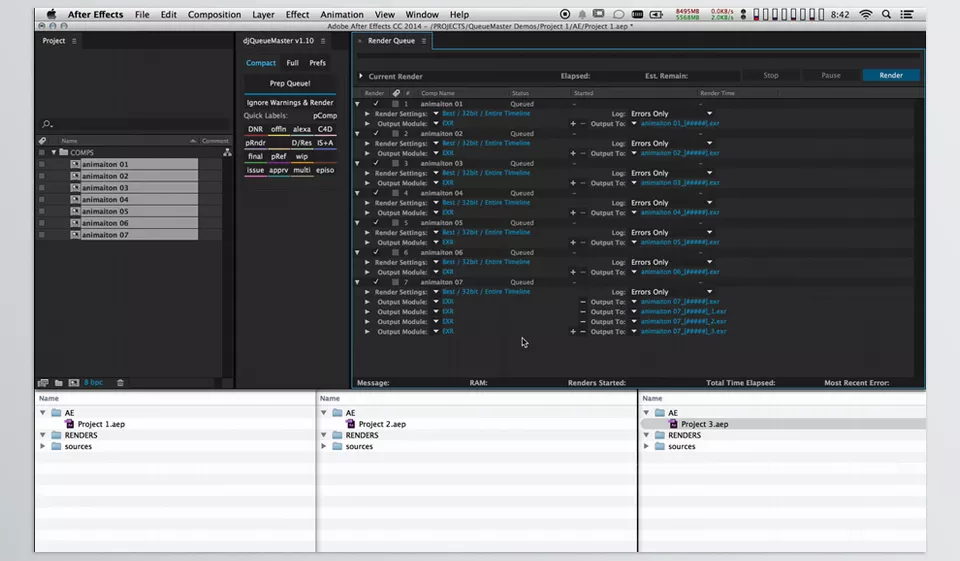Toggle render checkbox for animaiton 07
This screenshot has height=561, width=960.
376,282
